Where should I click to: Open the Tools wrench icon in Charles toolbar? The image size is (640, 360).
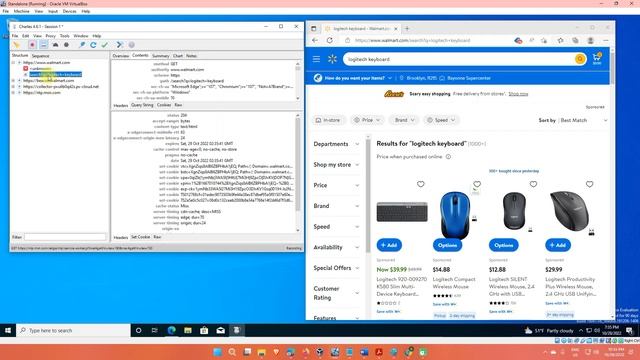pos(120,45)
